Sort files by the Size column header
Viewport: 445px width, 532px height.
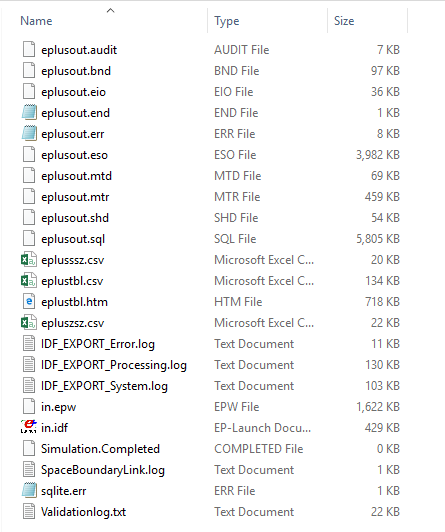(344, 21)
